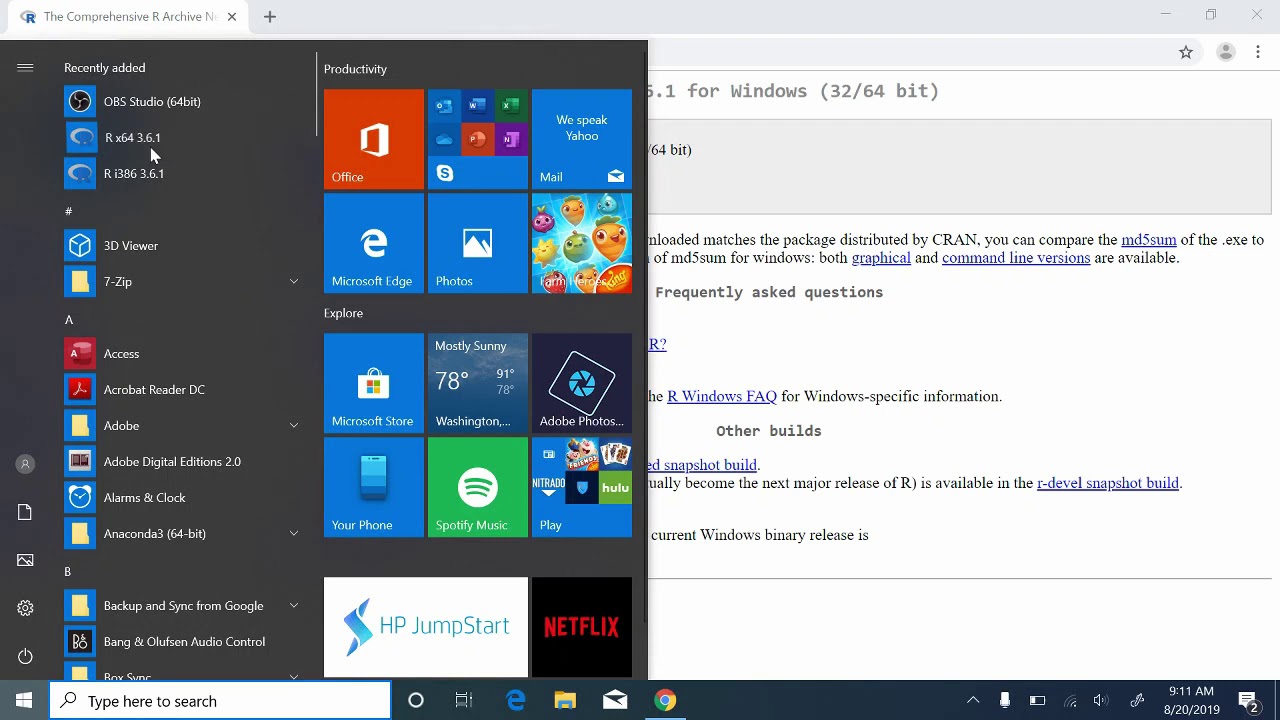
Task: Bookmark this page with the star icon
Action: [x=1186, y=52]
